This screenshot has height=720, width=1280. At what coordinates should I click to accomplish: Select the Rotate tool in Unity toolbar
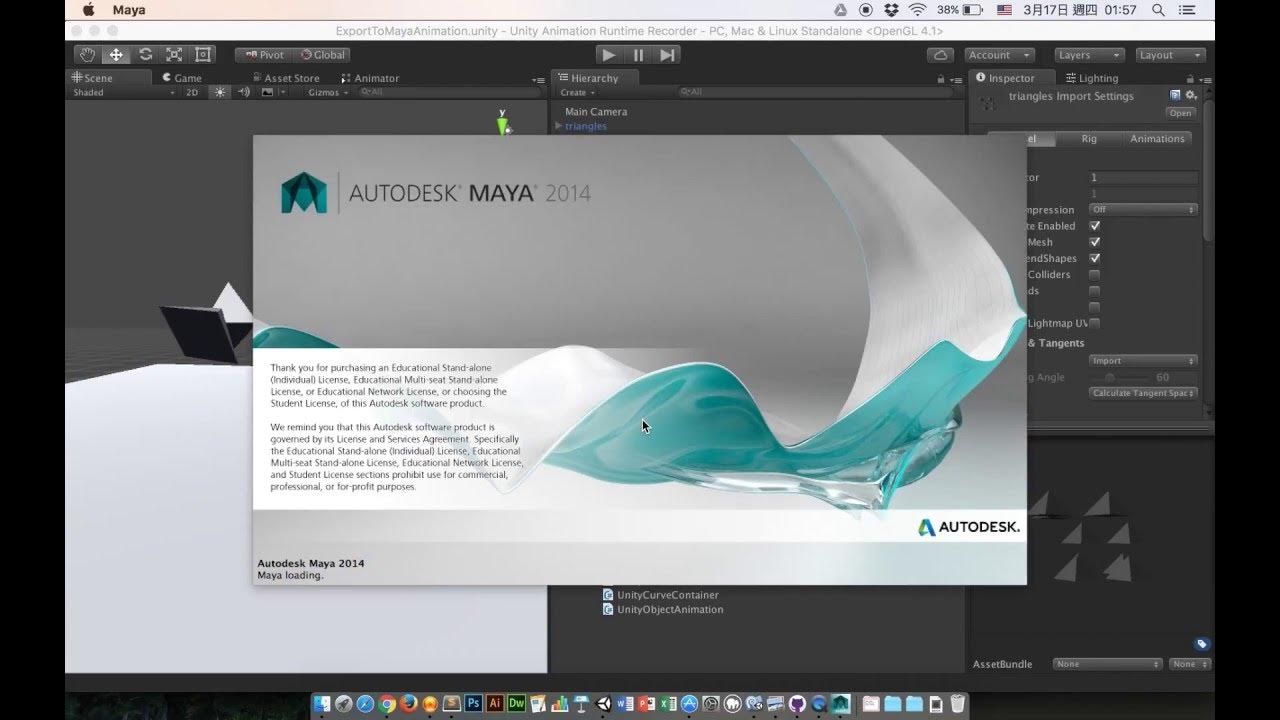(146, 55)
